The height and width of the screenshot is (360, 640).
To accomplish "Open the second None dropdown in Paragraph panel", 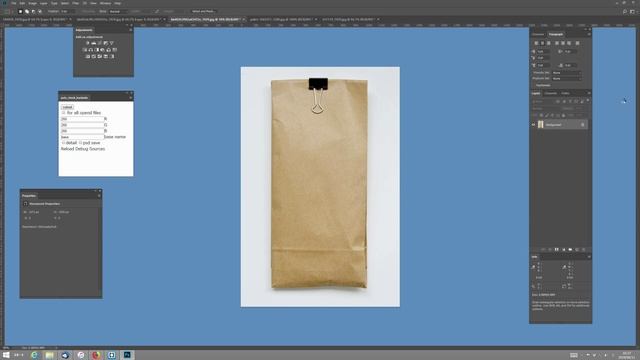I will pyautogui.click(x=567, y=78).
